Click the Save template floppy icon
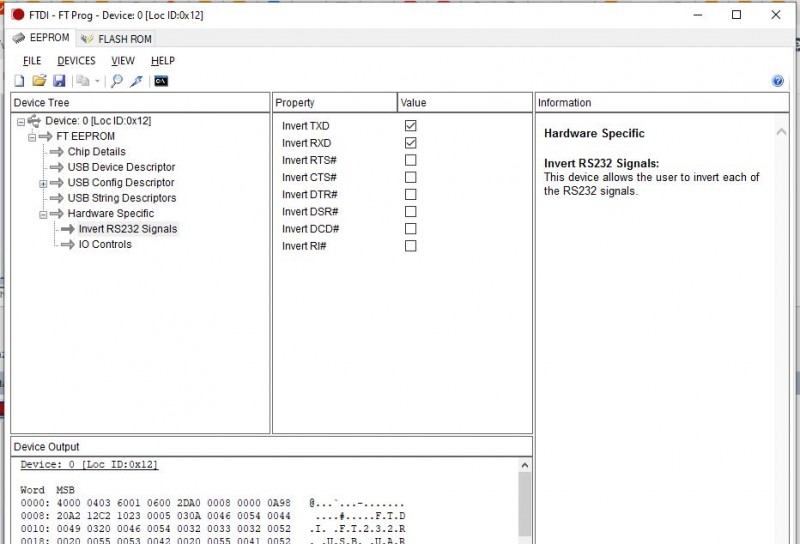800x544 pixels. tap(59, 81)
